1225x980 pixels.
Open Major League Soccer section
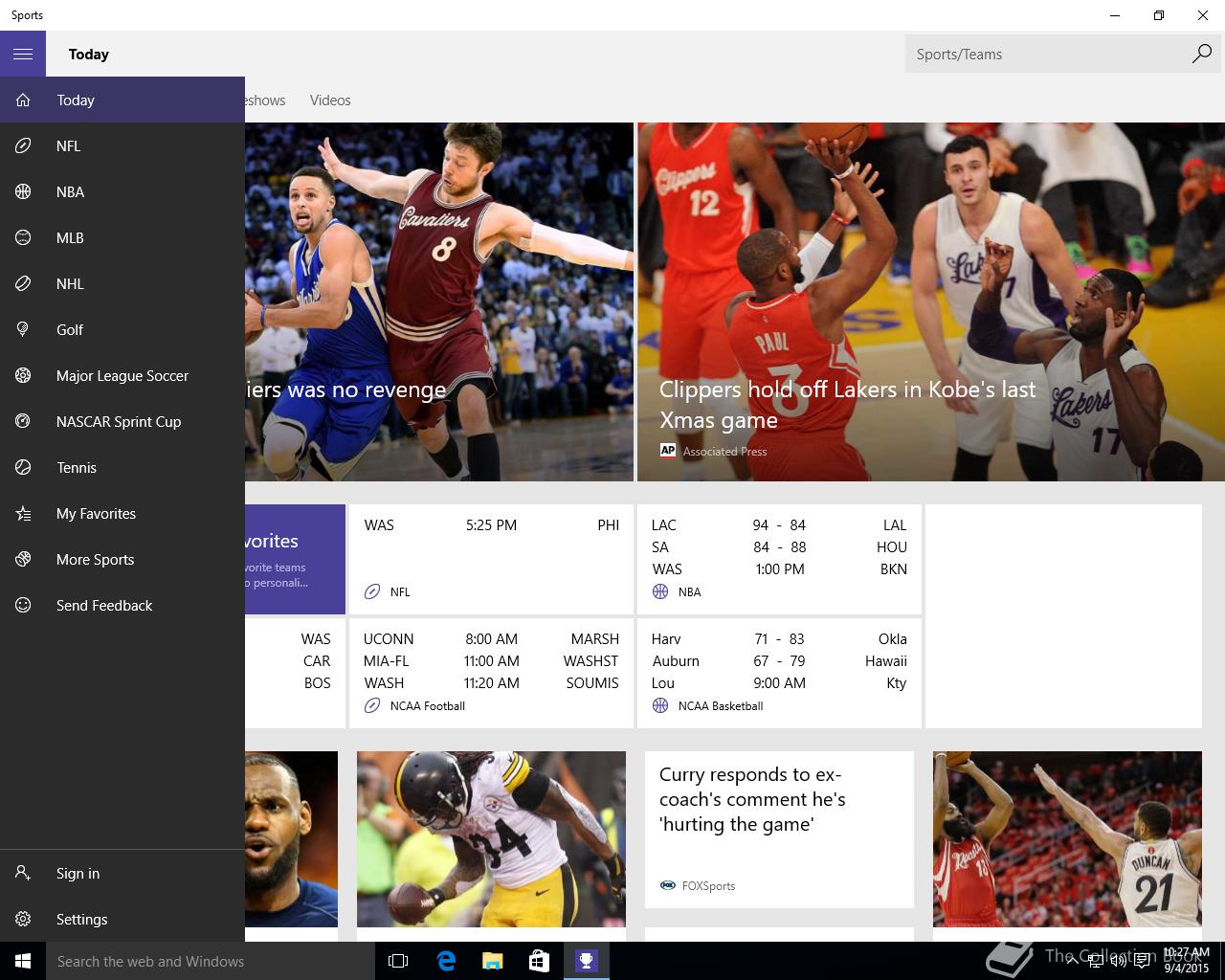pos(122,376)
